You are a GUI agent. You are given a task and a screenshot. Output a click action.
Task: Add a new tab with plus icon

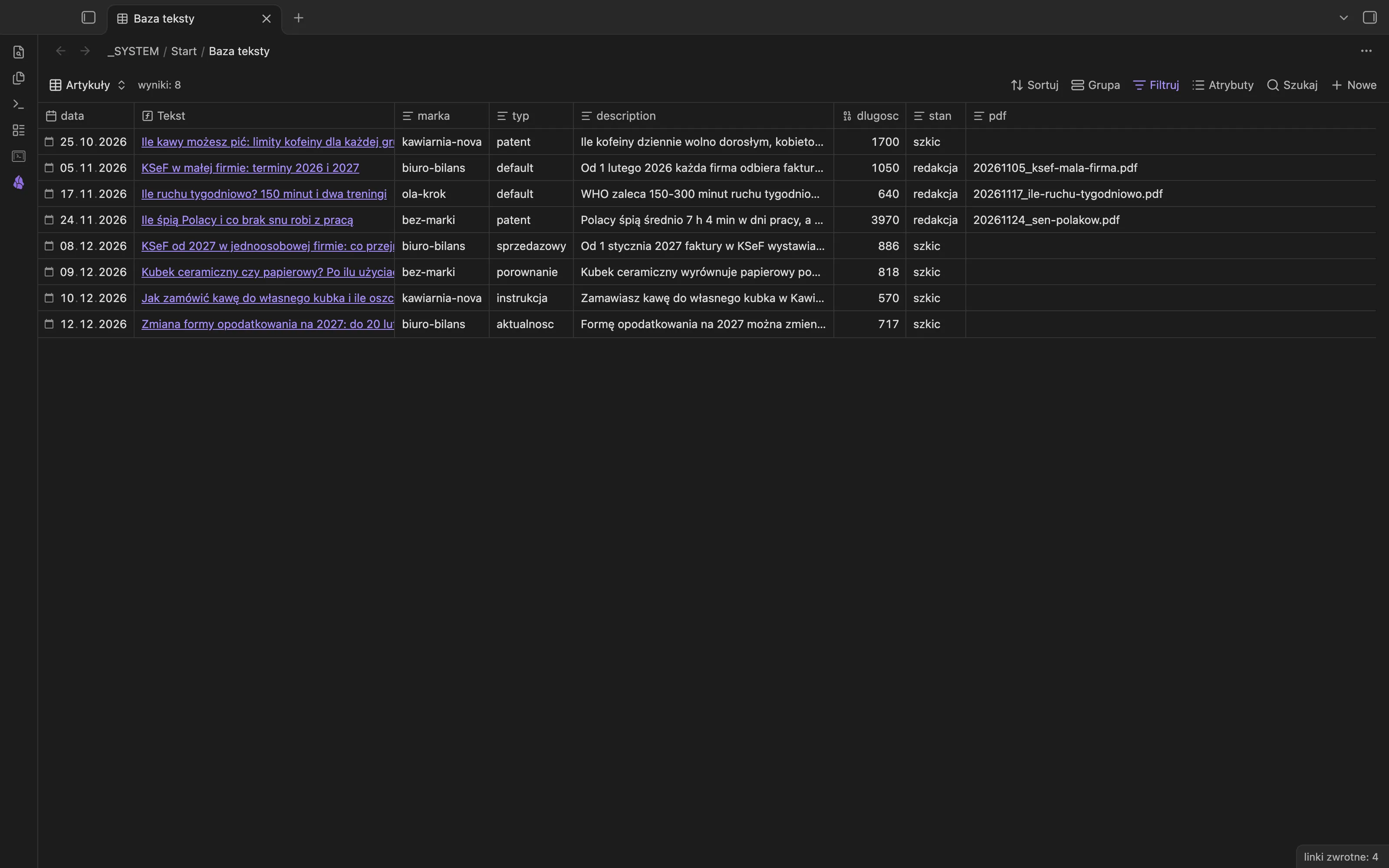point(299,18)
